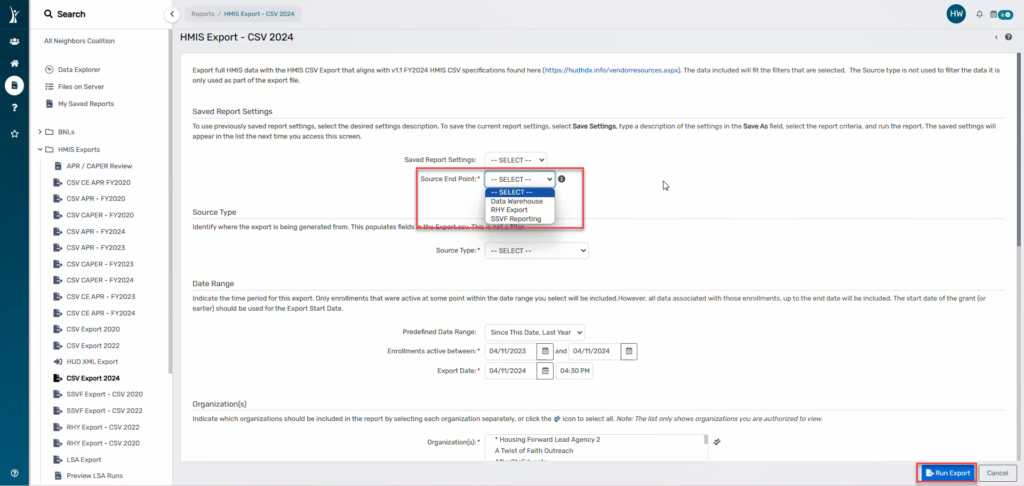The height and width of the screenshot is (486, 1024).
Task: Open the notifications bell
Action: point(979,14)
